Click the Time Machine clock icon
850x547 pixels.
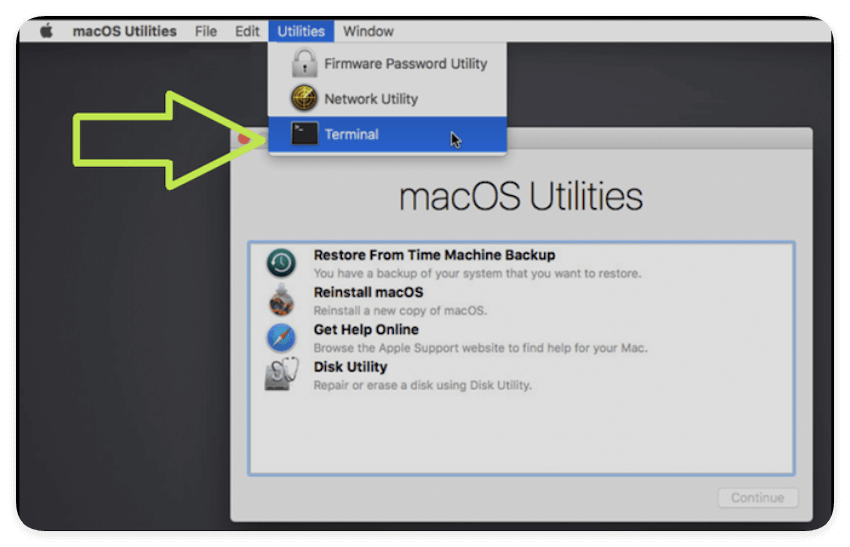pos(281,263)
